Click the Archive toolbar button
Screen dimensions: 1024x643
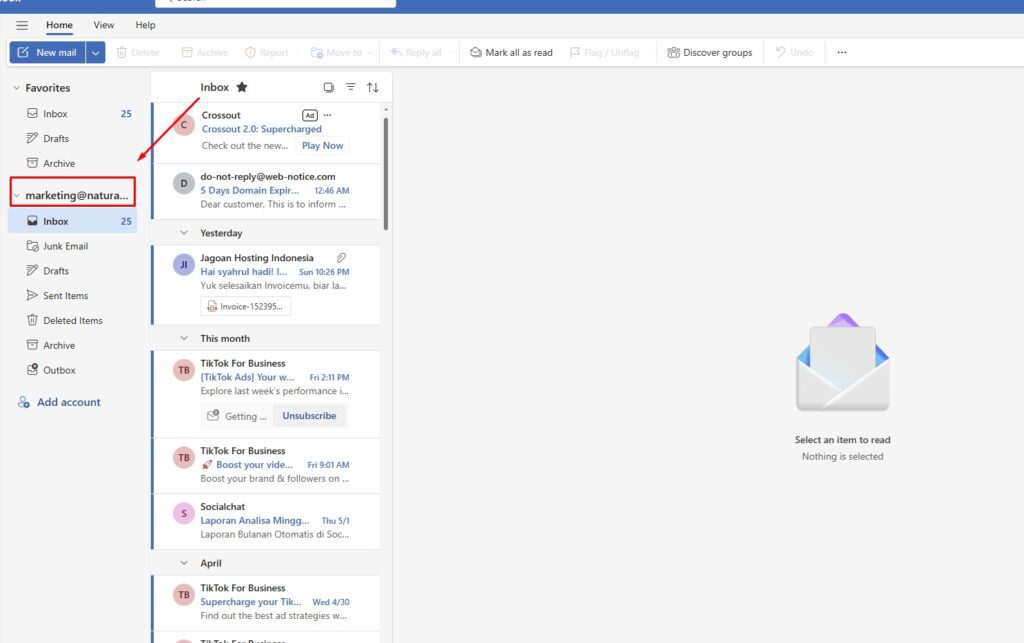[205, 52]
